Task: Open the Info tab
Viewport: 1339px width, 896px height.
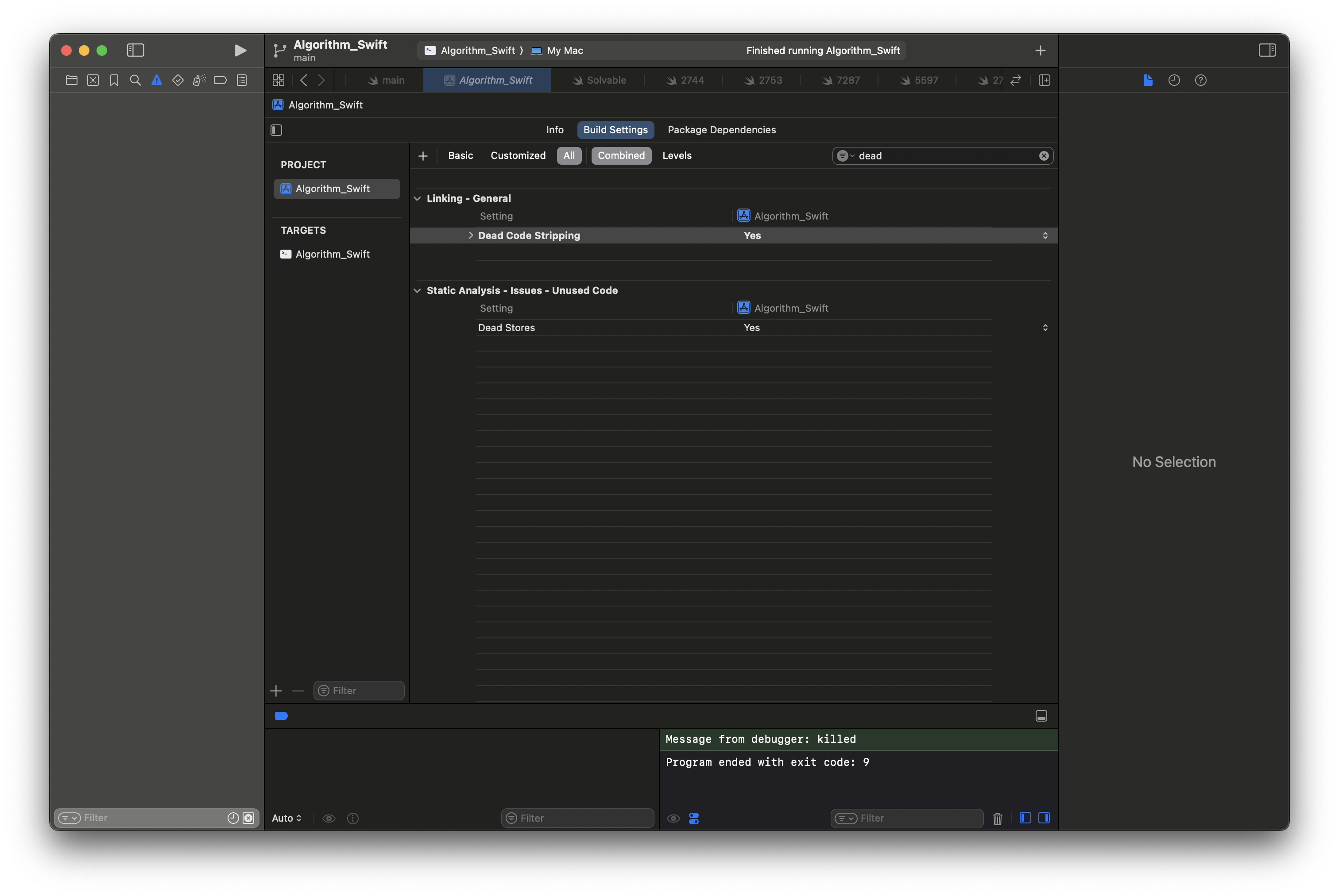Action: (554, 130)
